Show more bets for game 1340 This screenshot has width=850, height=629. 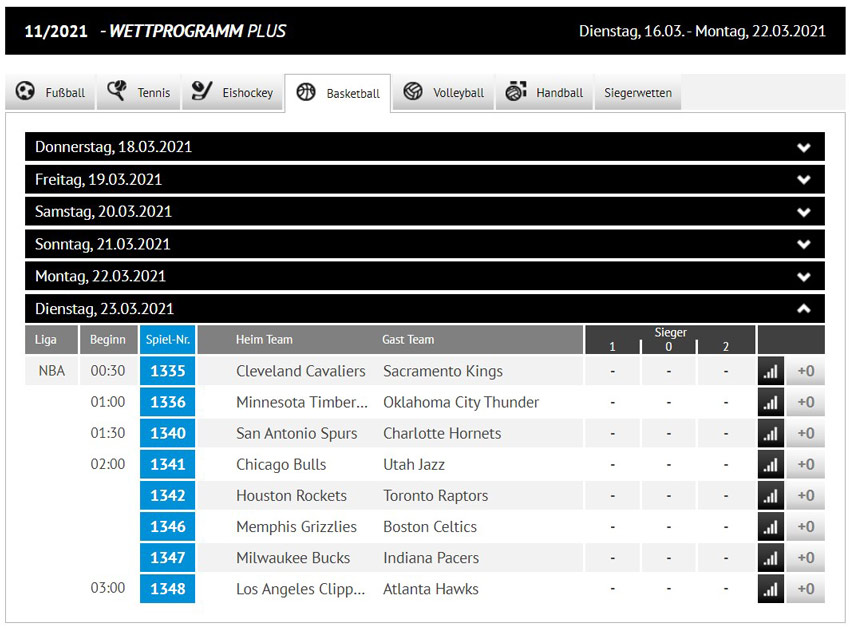[x=806, y=433]
